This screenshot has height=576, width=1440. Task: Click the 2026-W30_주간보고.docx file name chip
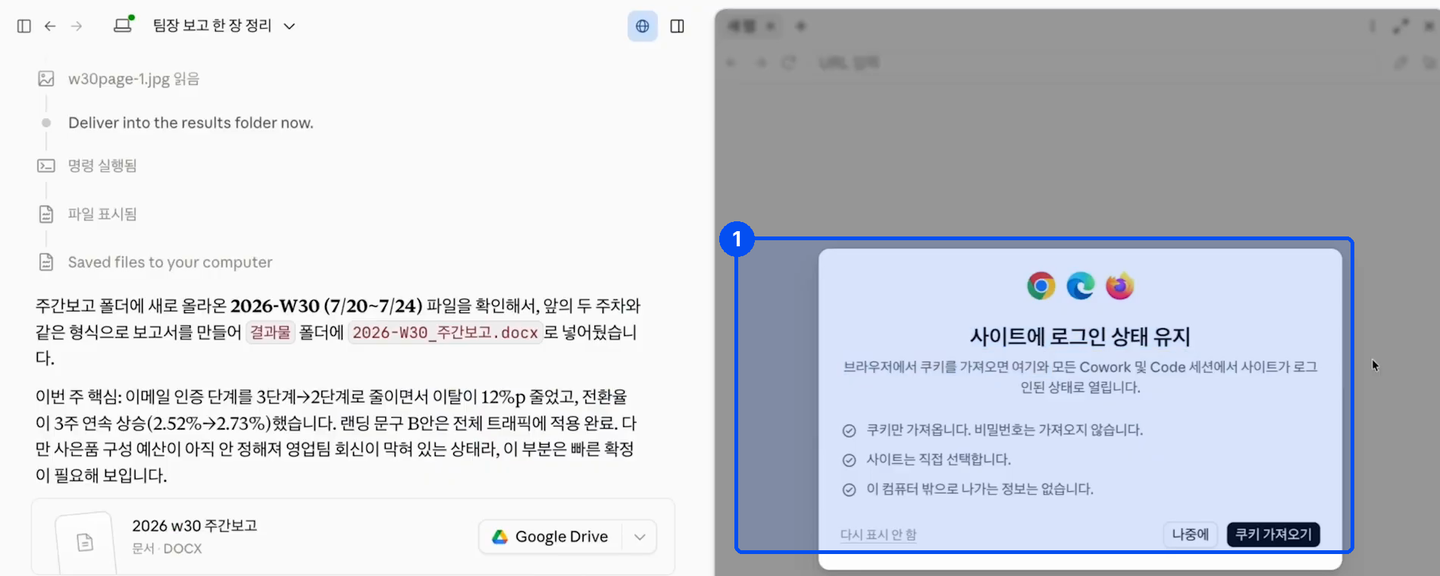pyautogui.click(x=445, y=333)
